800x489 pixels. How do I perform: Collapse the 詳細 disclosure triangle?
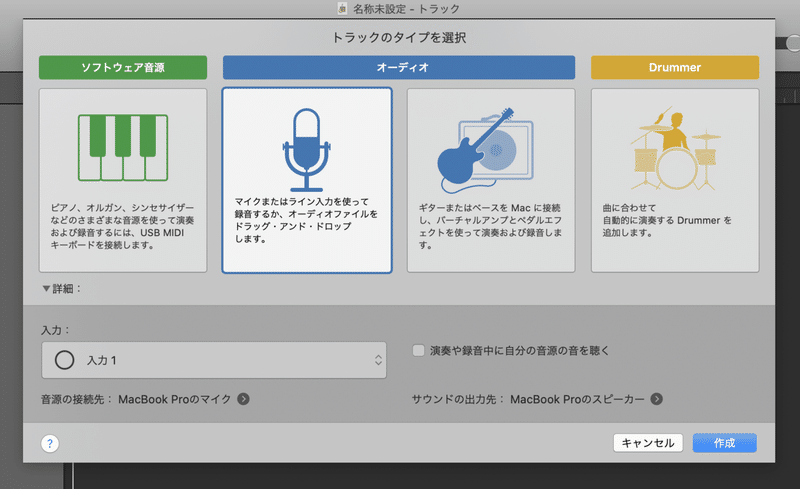click(46, 289)
